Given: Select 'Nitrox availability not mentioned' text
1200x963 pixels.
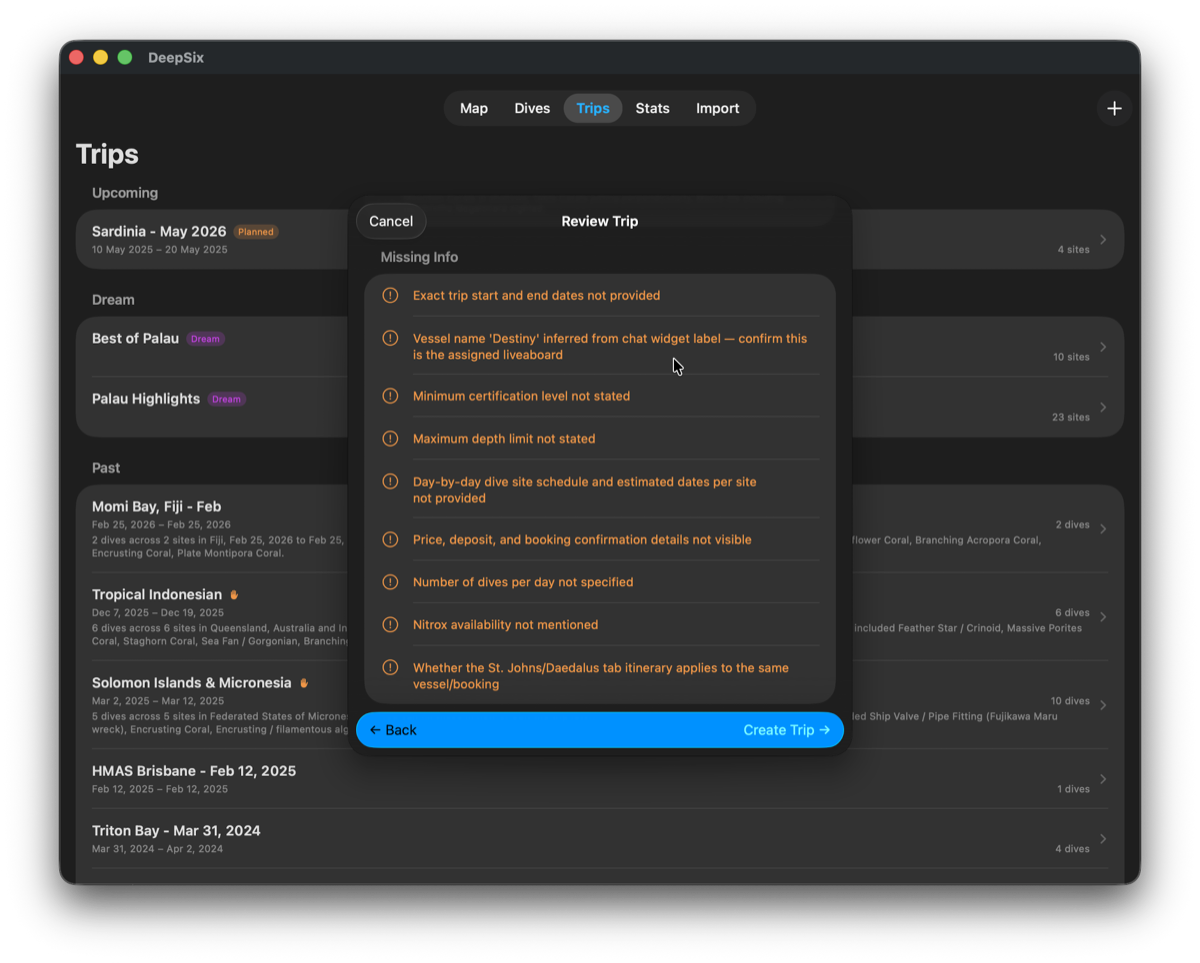Looking at the screenshot, I should 505,624.
